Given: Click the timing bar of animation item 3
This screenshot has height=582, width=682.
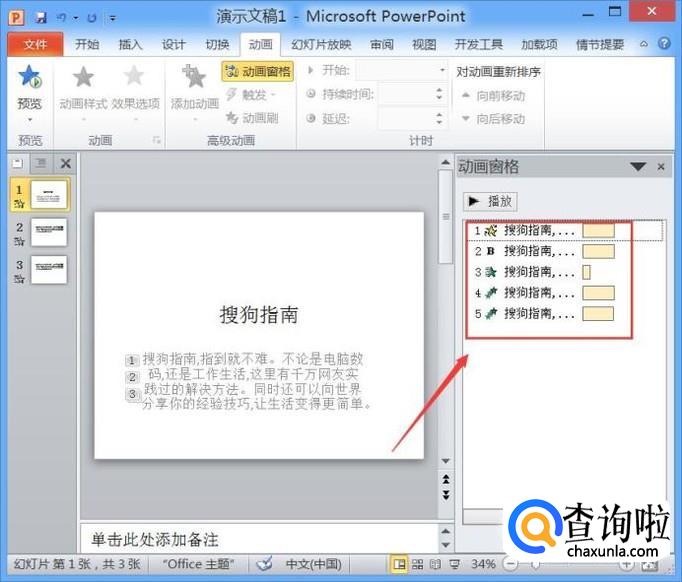Looking at the screenshot, I should pos(586,272).
